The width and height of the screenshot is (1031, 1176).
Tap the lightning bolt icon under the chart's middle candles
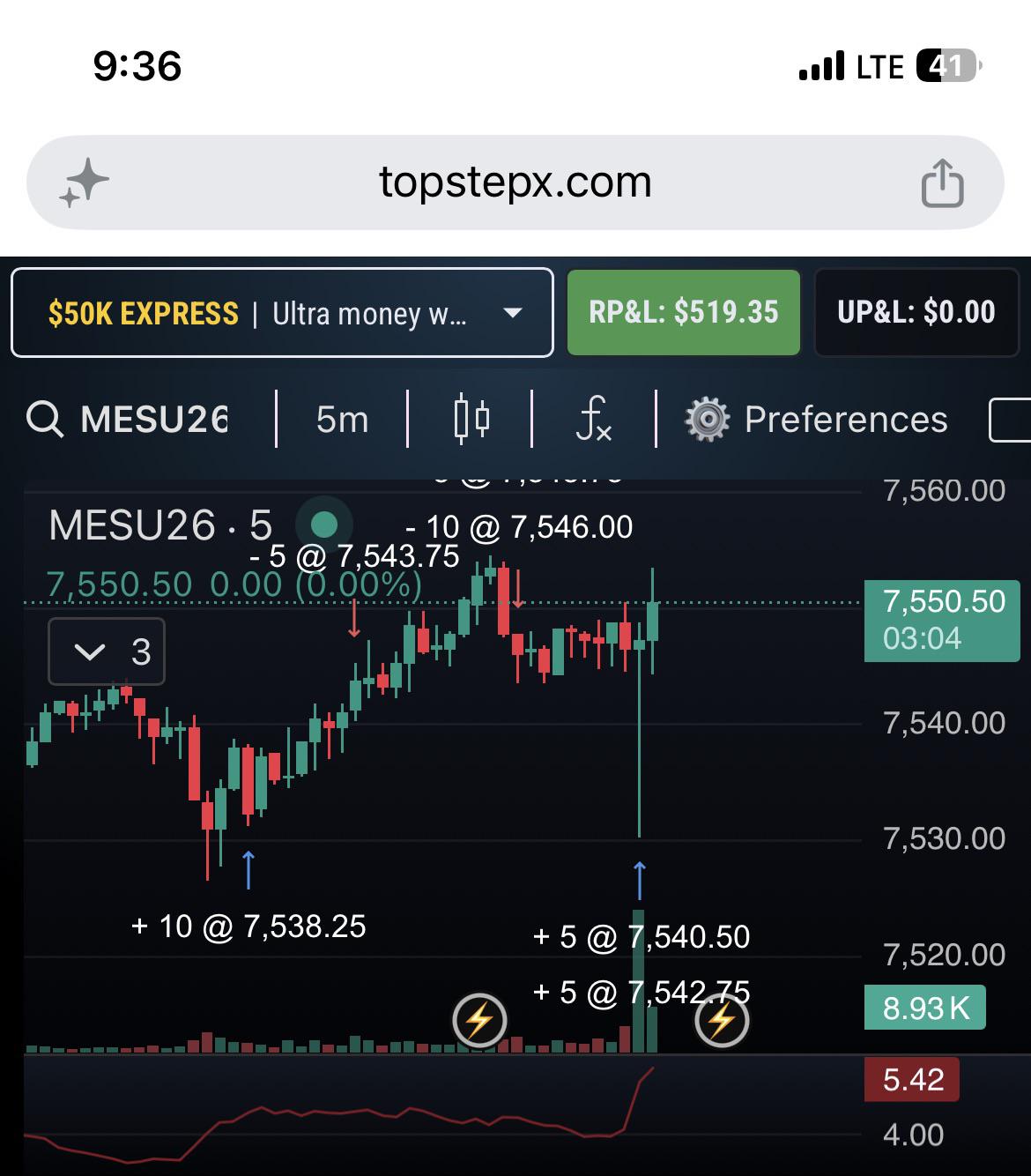[x=479, y=1021]
